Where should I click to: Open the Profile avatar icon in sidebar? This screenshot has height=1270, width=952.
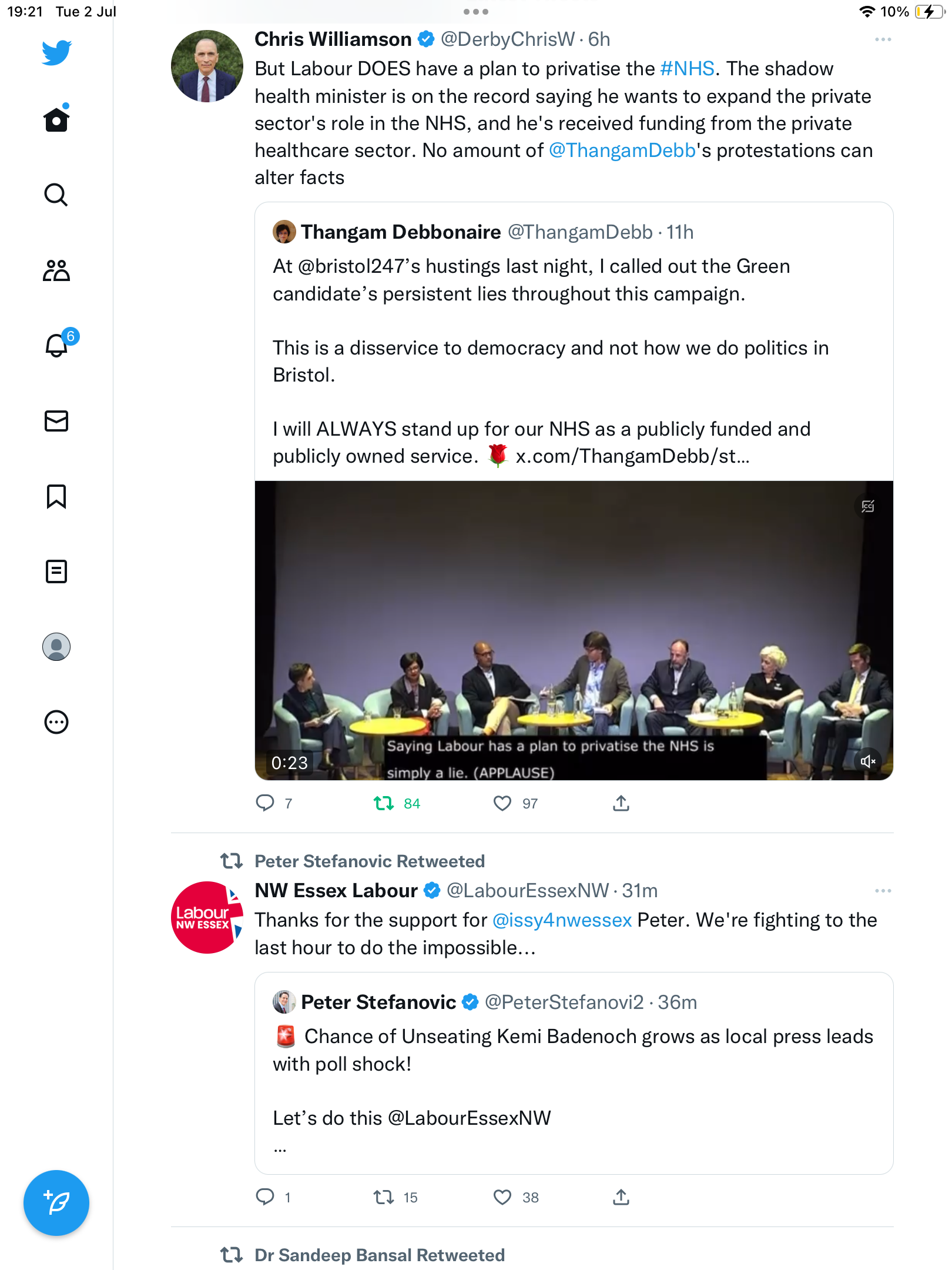click(56, 647)
